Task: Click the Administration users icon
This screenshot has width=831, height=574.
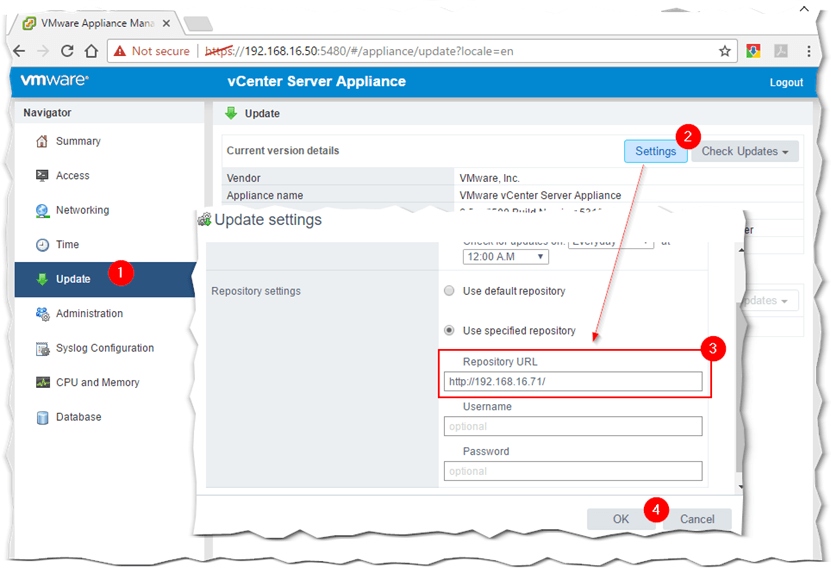Action: tap(42, 314)
